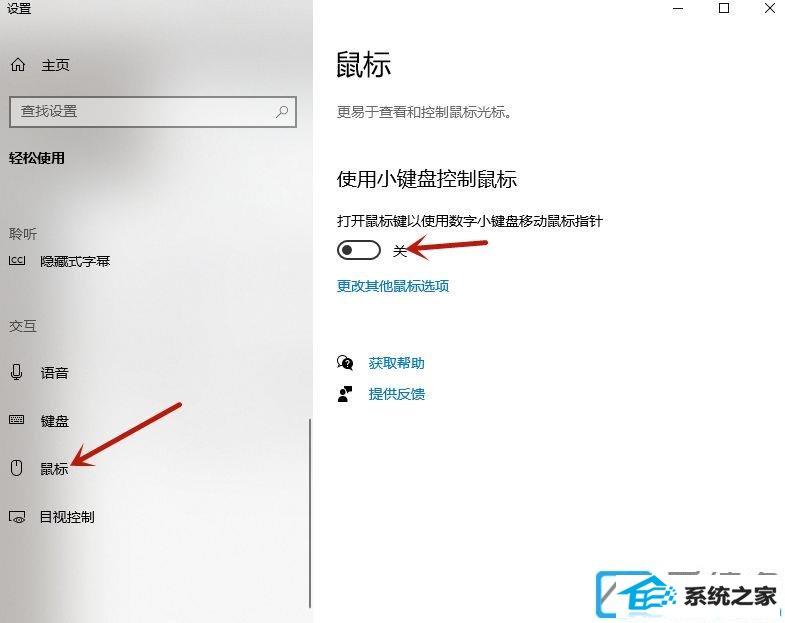Click the 查找设置 search field
The height and width of the screenshot is (623, 785).
153,111
